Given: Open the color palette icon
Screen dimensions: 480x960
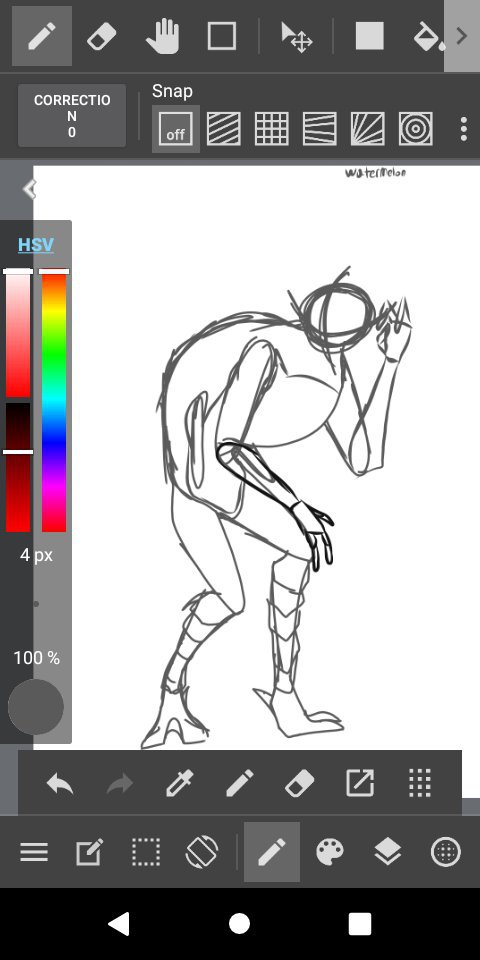Looking at the screenshot, I should pos(329,852).
